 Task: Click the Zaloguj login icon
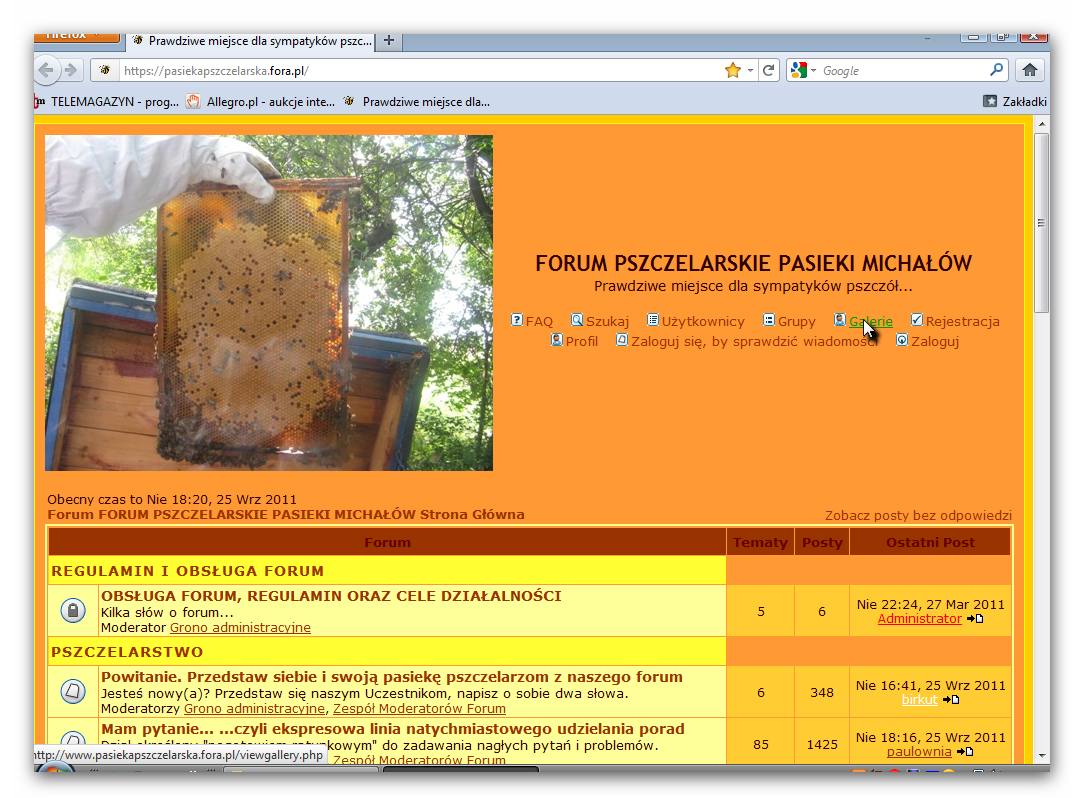pyautogui.click(x=902, y=340)
